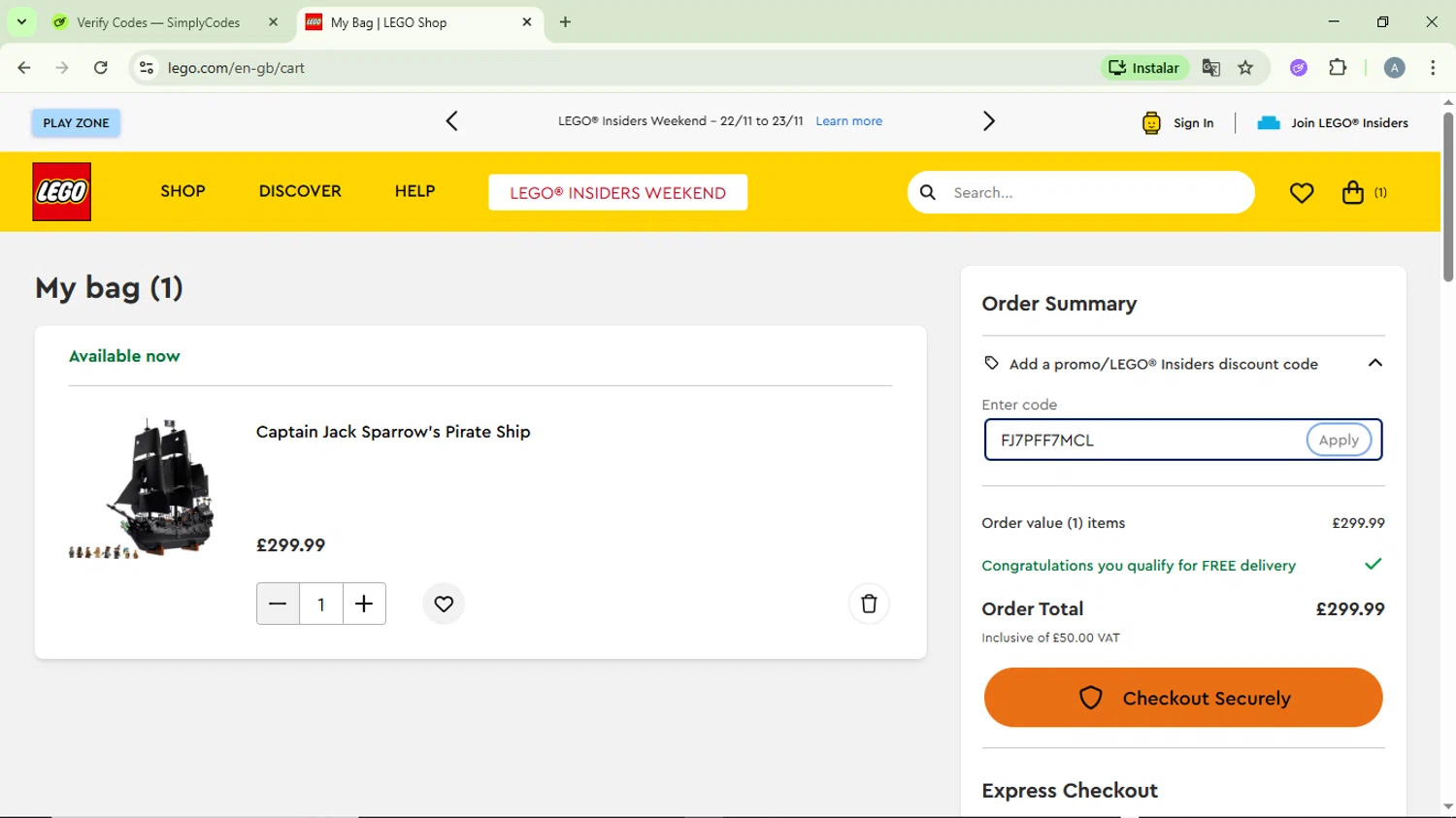Open the HELP menu
Viewport: 1456px width, 818px height.
pos(414,191)
